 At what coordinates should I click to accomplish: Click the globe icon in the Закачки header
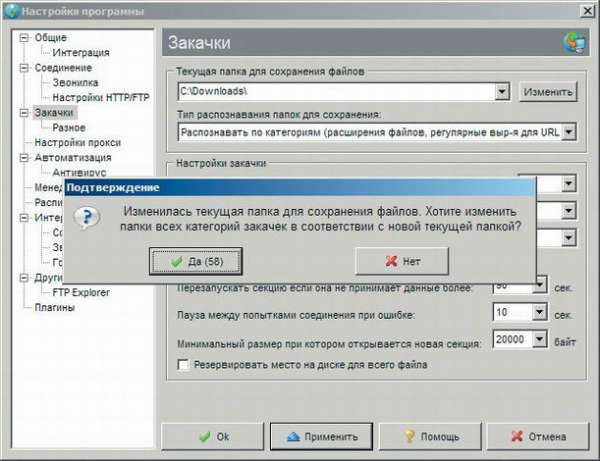pos(573,43)
